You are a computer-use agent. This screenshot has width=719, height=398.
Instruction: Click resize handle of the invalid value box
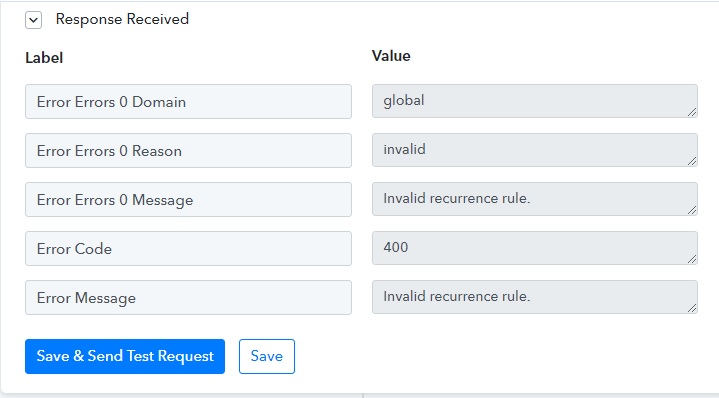[692, 161]
